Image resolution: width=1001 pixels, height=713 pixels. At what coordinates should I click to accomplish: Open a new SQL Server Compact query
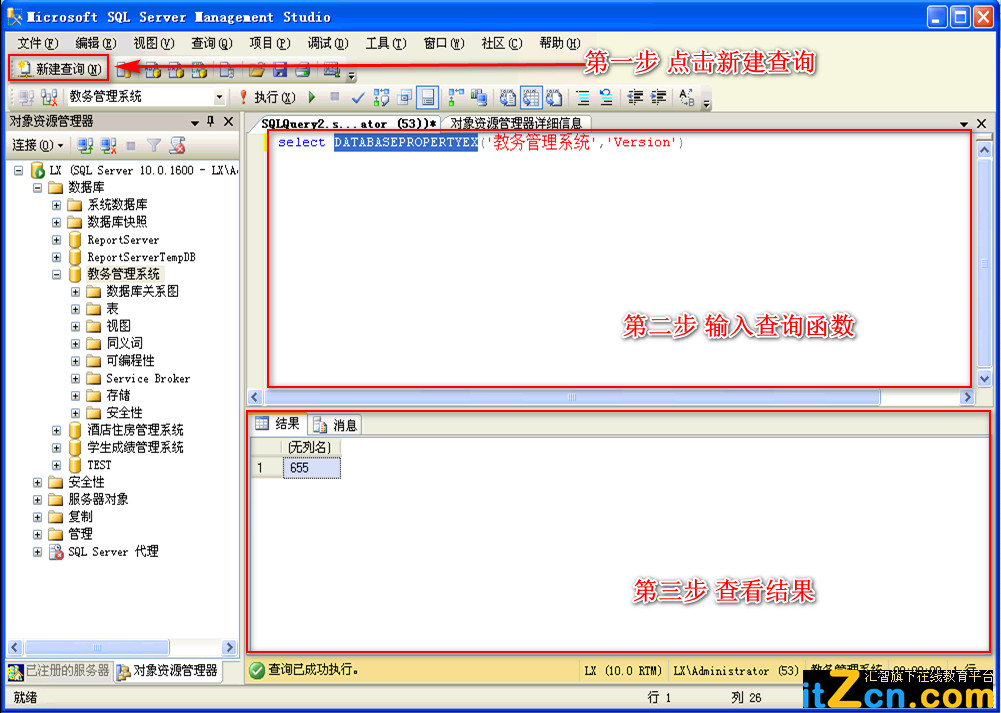pos(226,70)
